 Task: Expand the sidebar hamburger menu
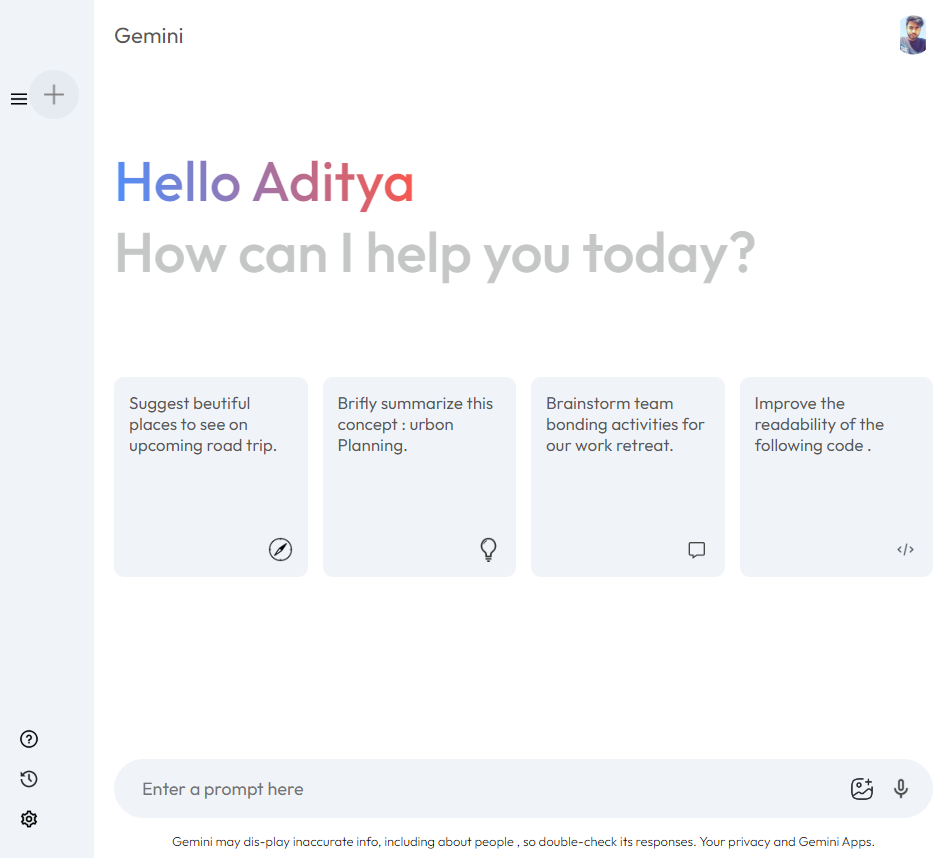pyautogui.click(x=19, y=99)
